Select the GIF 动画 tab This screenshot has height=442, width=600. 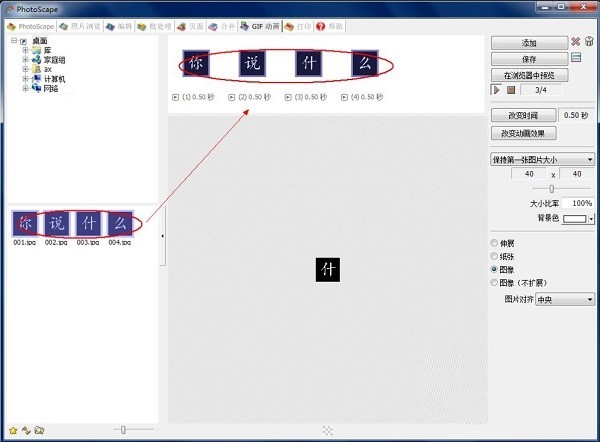260,26
